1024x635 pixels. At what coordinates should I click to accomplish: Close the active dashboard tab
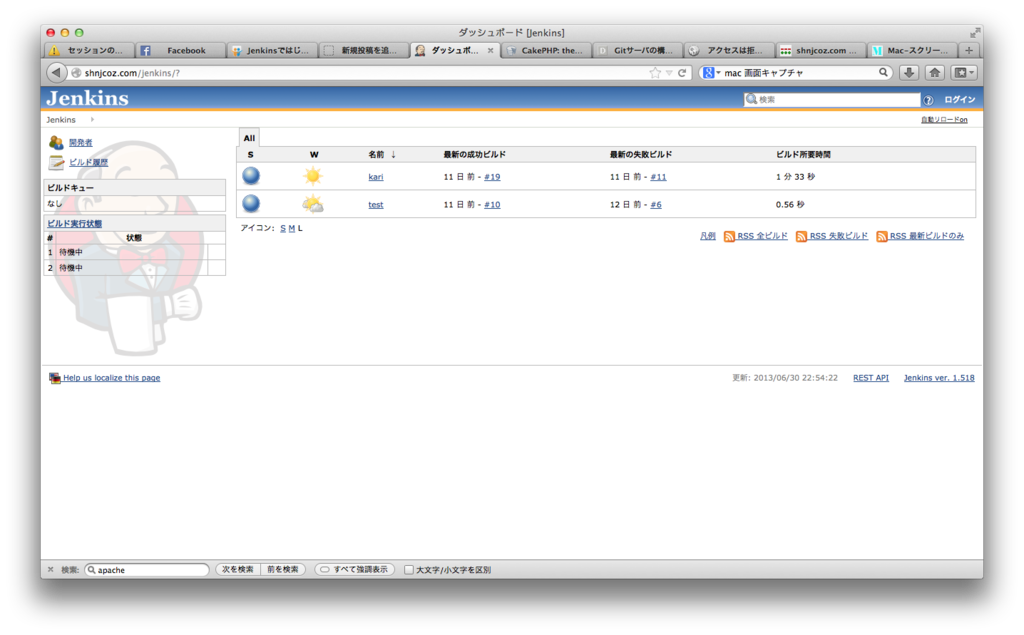click(490, 50)
